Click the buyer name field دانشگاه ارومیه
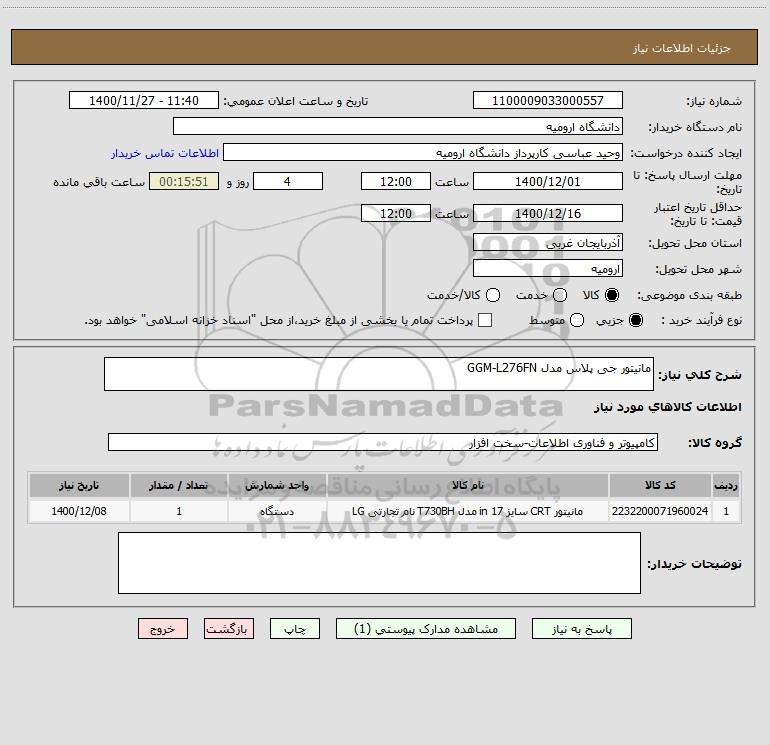Image resolution: width=770 pixels, height=745 pixels. pyautogui.click(x=398, y=126)
